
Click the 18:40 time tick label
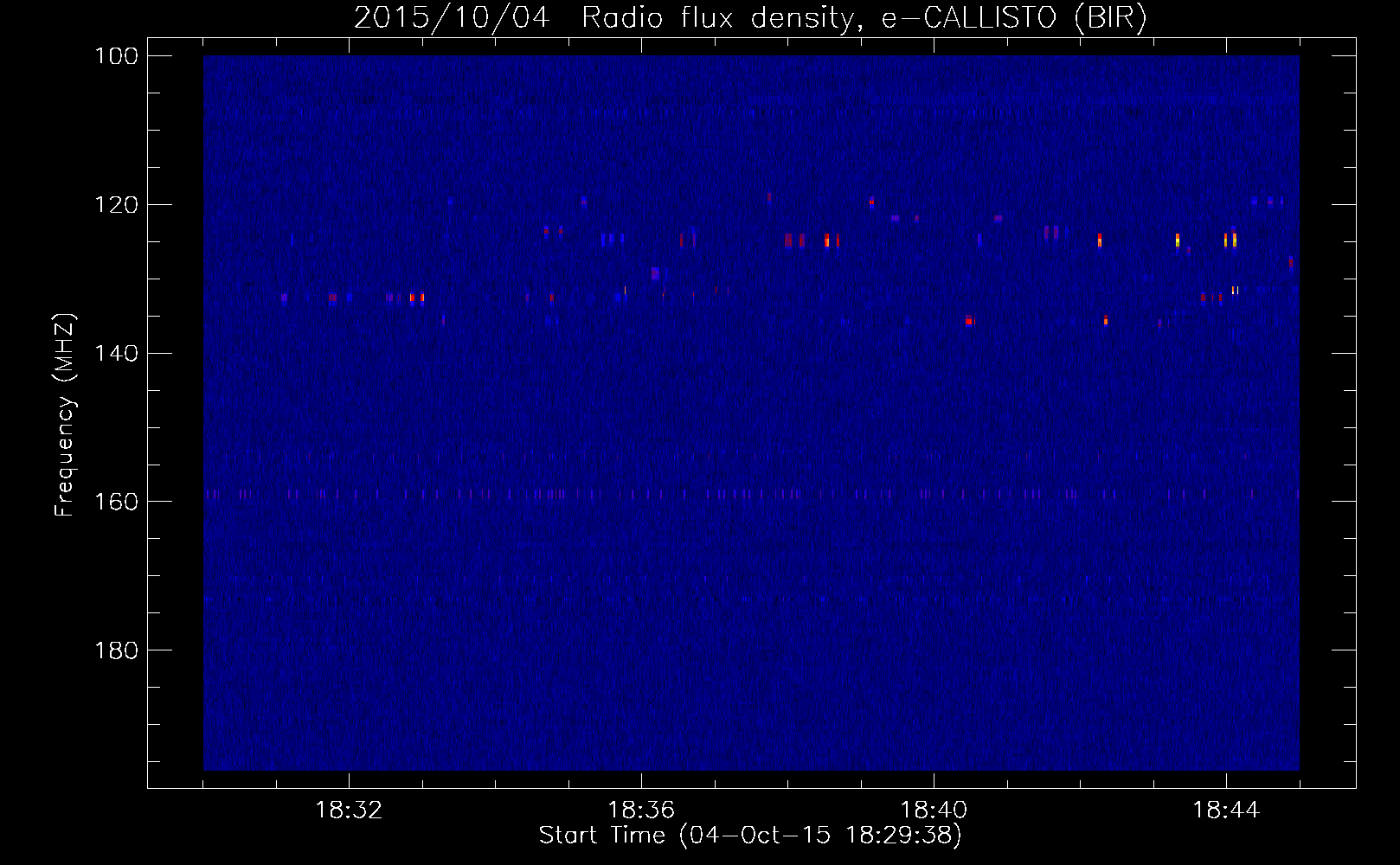(x=934, y=811)
